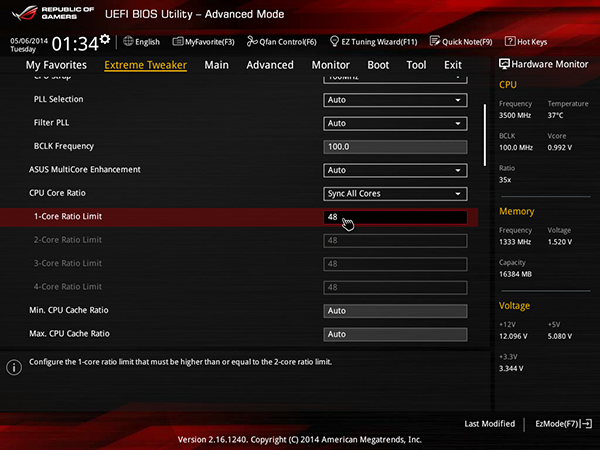Expand the PLL Selection dropdown
Viewport: 600px width, 450px height.
click(395, 100)
